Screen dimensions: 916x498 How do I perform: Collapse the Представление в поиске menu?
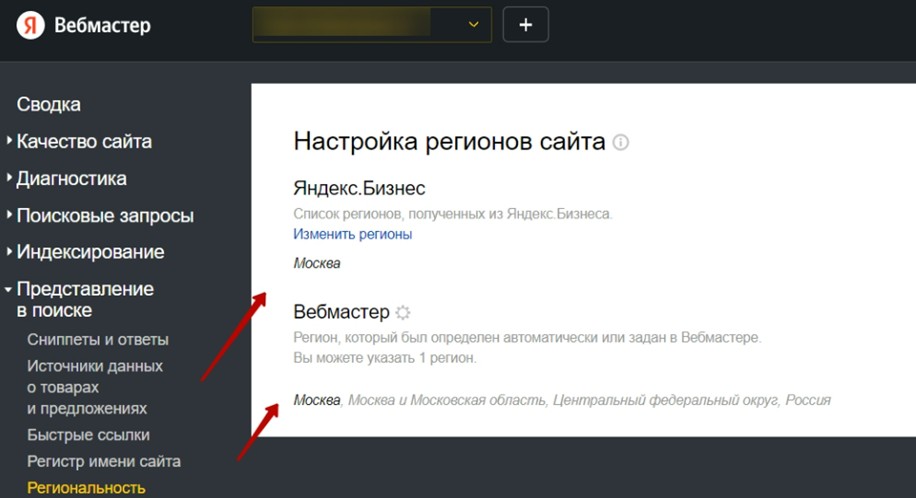tap(85, 299)
